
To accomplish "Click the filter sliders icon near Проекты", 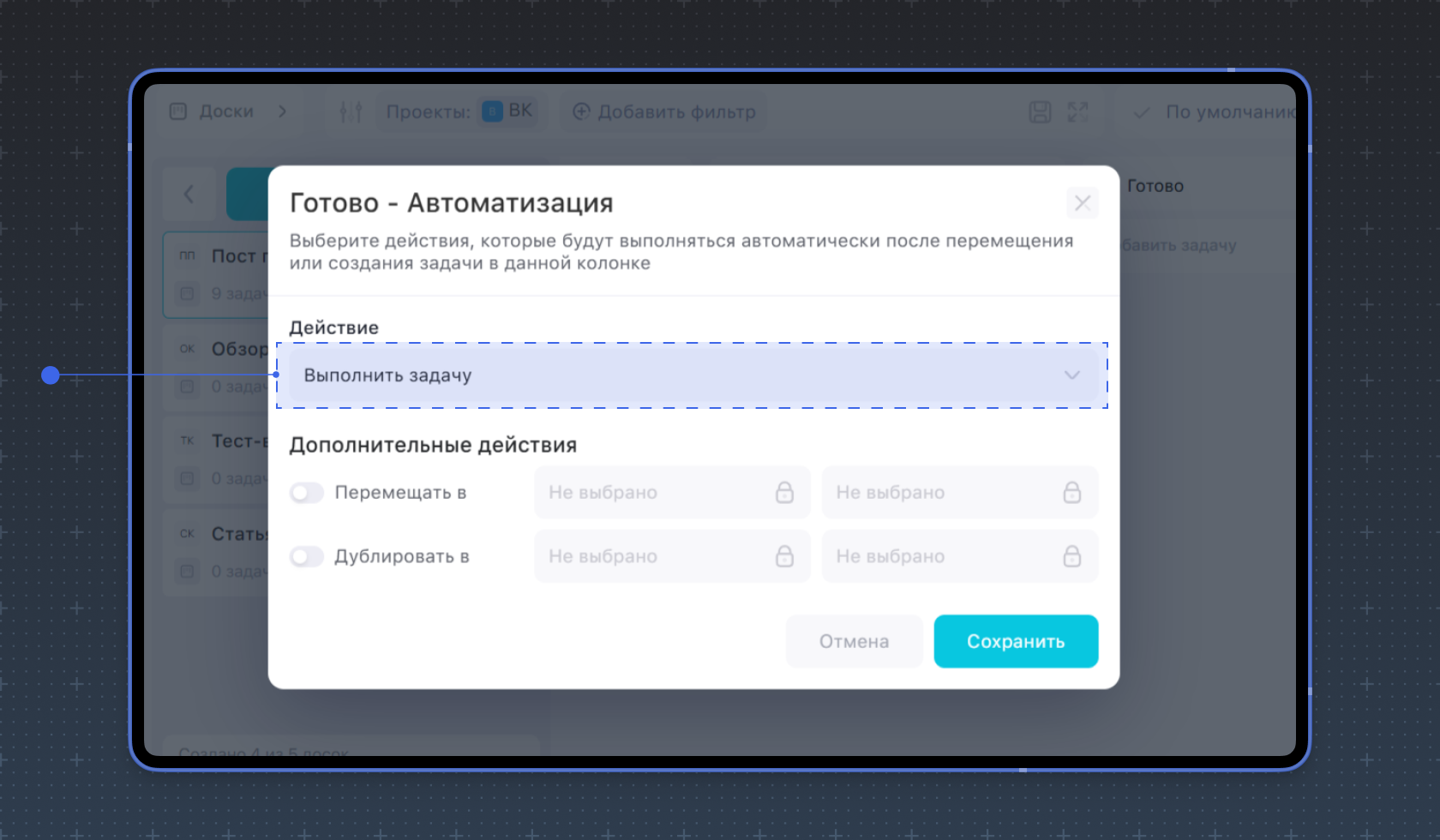I will pos(350,111).
